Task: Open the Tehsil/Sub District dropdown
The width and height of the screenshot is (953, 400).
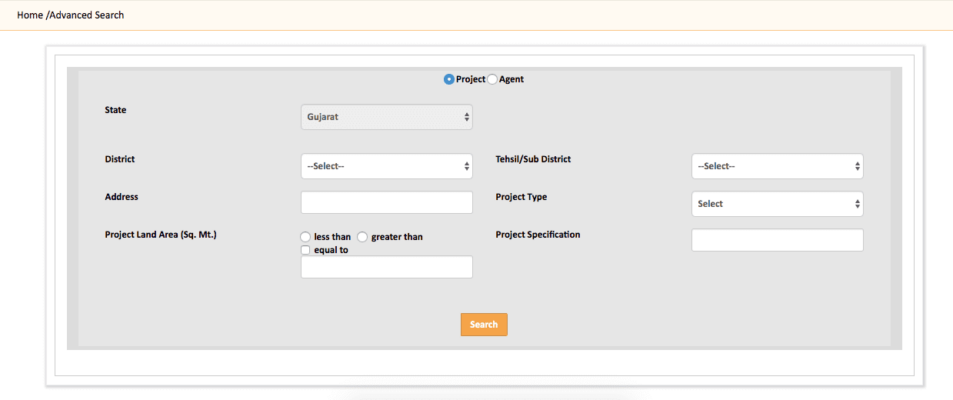Action: coord(777,166)
